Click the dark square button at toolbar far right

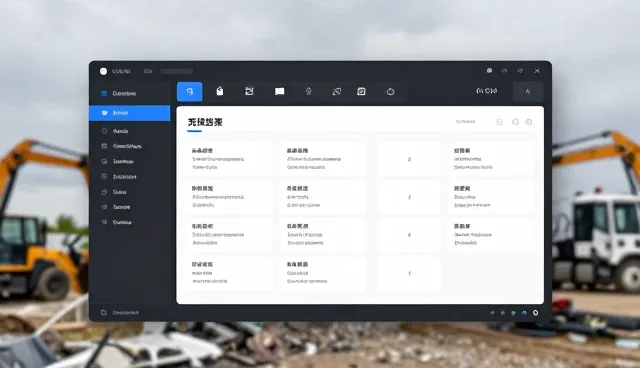click(x=528, y=91)
